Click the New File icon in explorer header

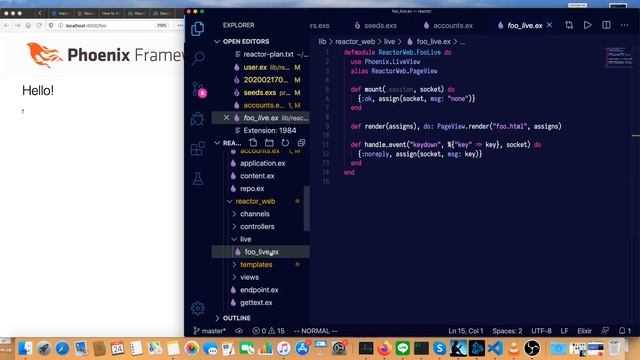(253, 143)
